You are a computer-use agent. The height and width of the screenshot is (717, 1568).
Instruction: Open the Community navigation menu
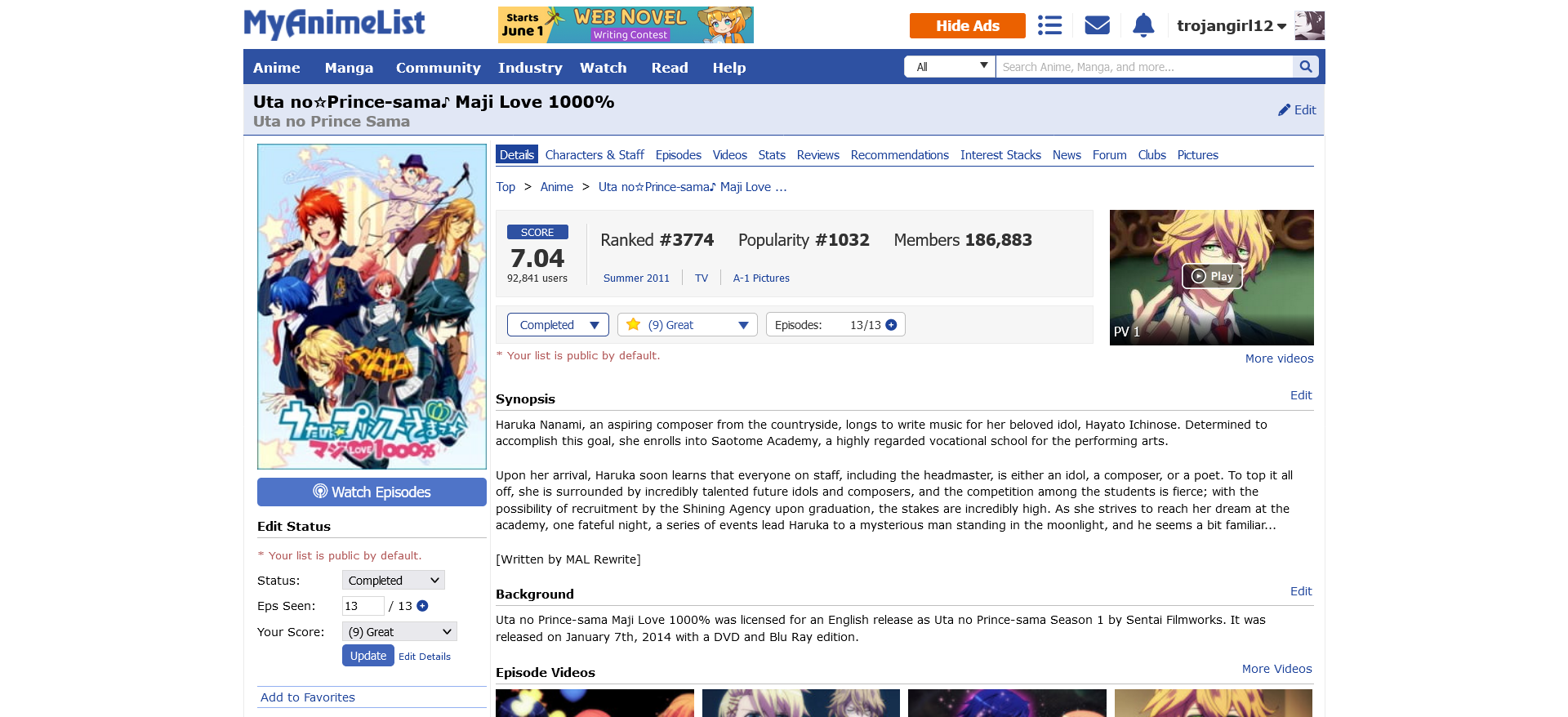point(439,68)
